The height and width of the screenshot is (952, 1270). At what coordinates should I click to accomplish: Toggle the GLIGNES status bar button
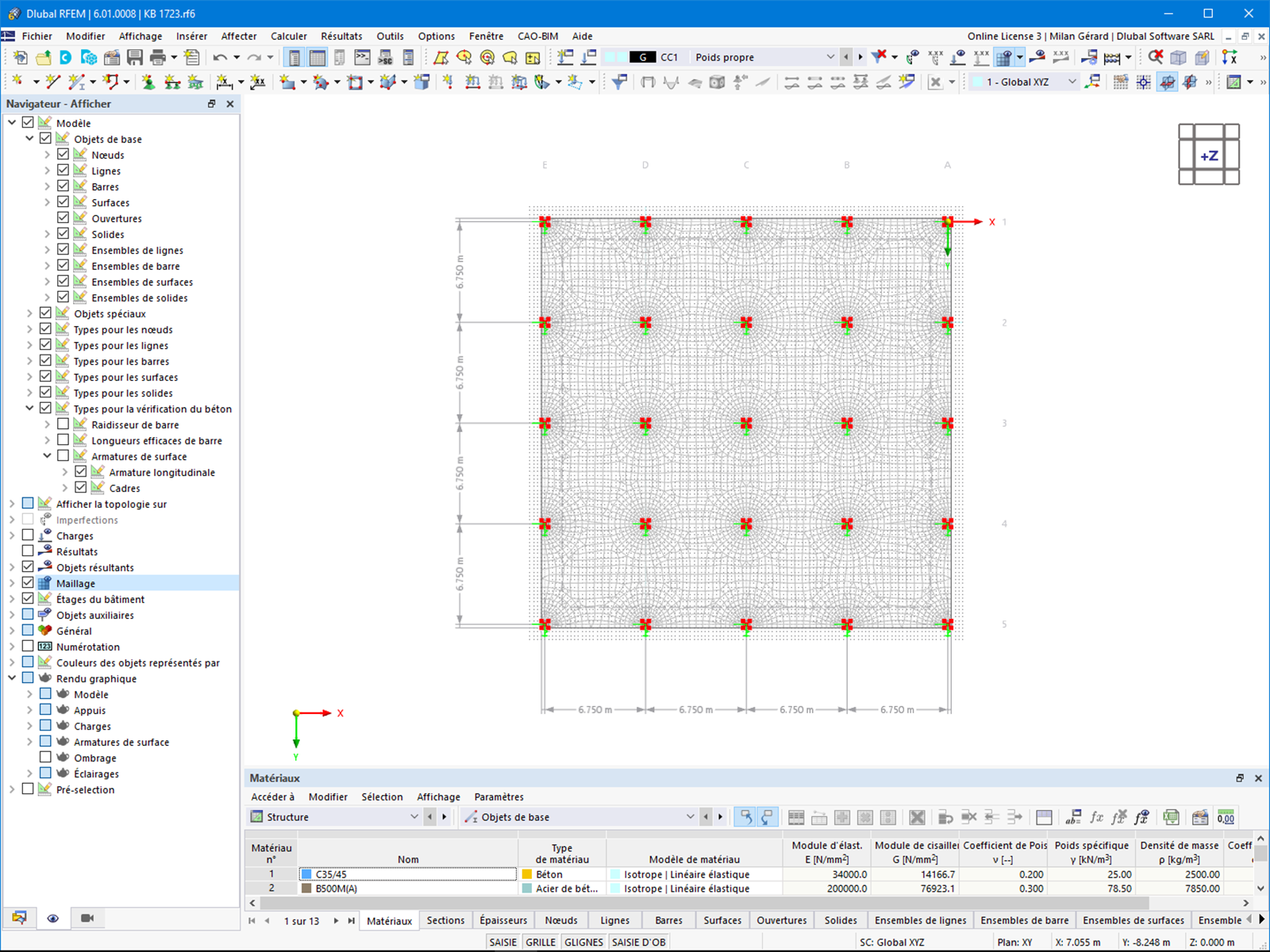(583, 942)
